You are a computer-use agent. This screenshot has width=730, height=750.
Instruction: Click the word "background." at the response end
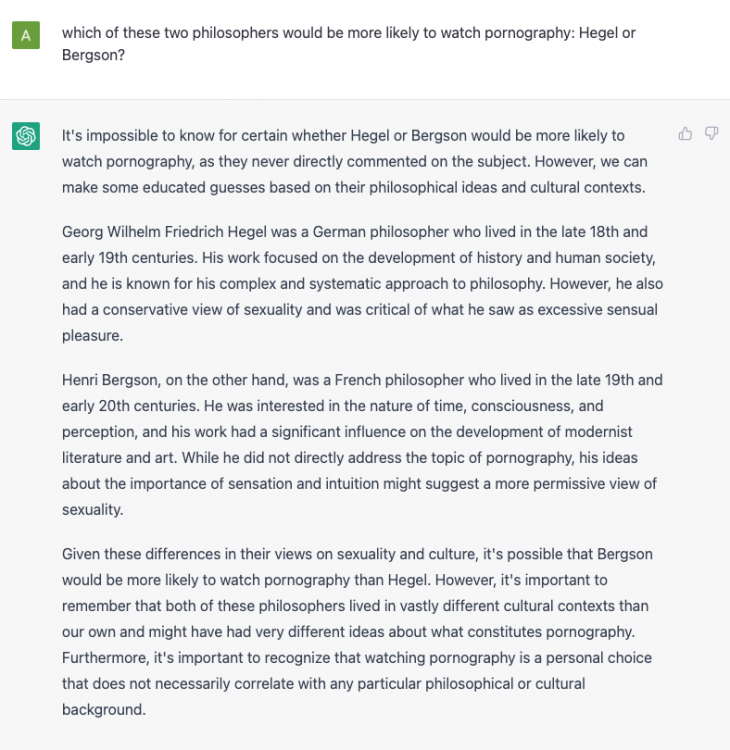pyautogui.click(x=103, y=709)
